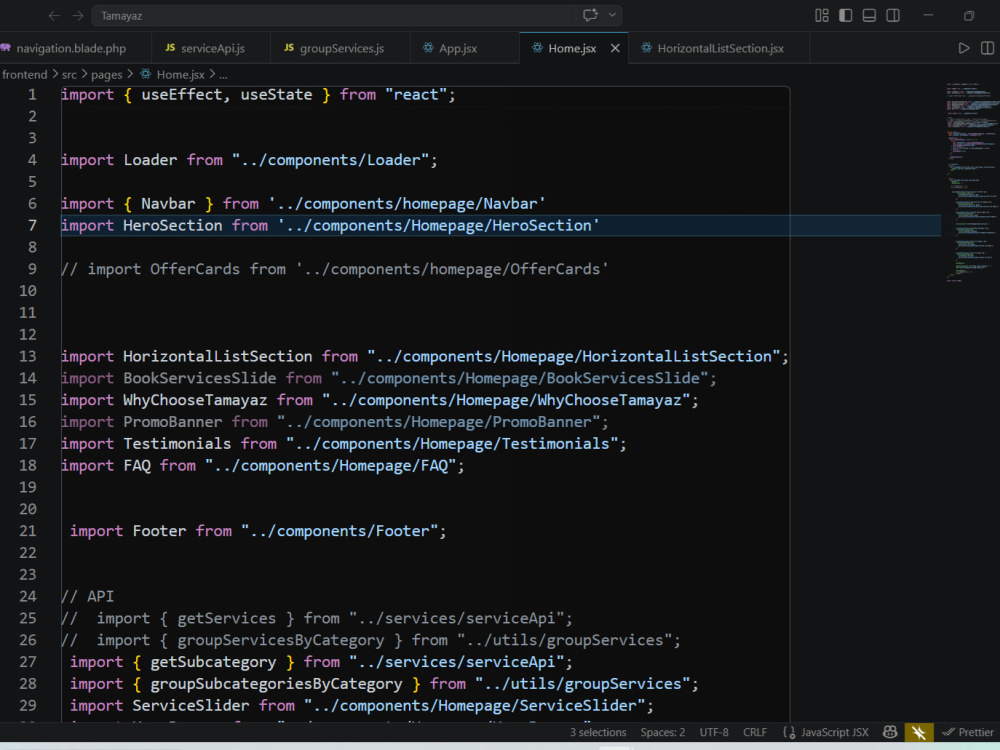This screenshot has width=1000, height=750.
Task: Click the commented getServices import on line 25
Action: (316, 618)
